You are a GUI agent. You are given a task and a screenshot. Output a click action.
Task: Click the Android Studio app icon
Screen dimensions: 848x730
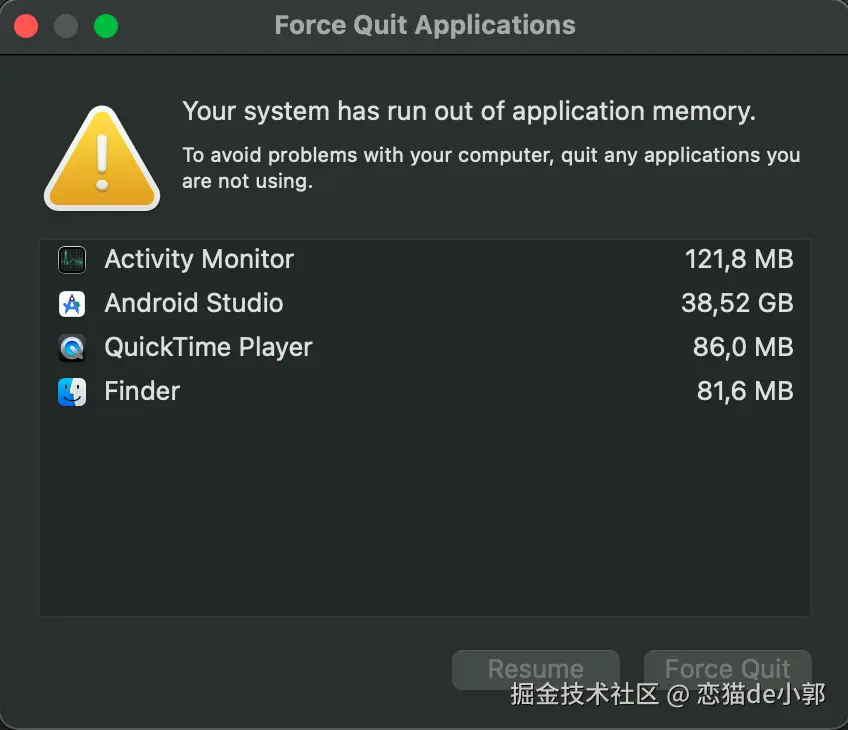(72, 304)
